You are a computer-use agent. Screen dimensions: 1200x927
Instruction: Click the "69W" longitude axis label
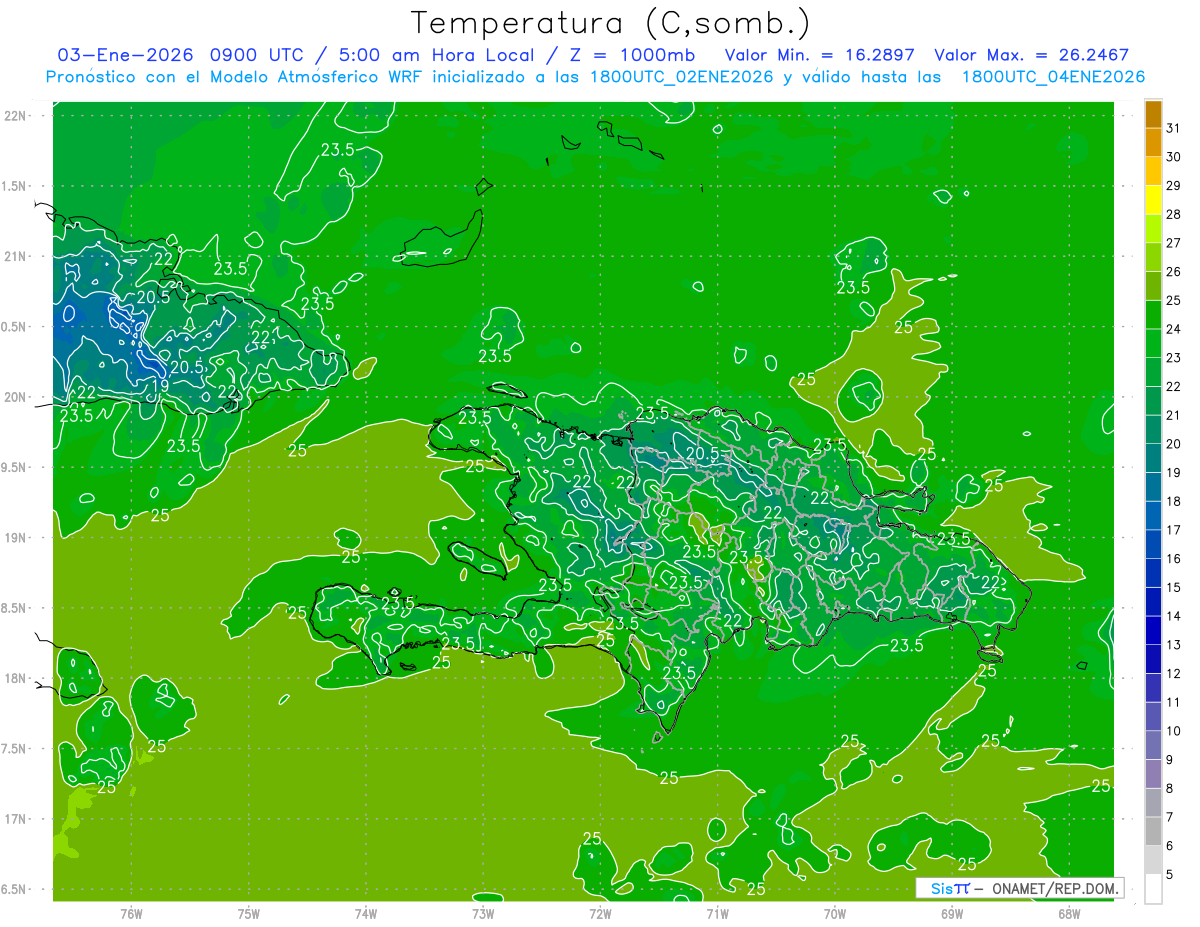952,913
